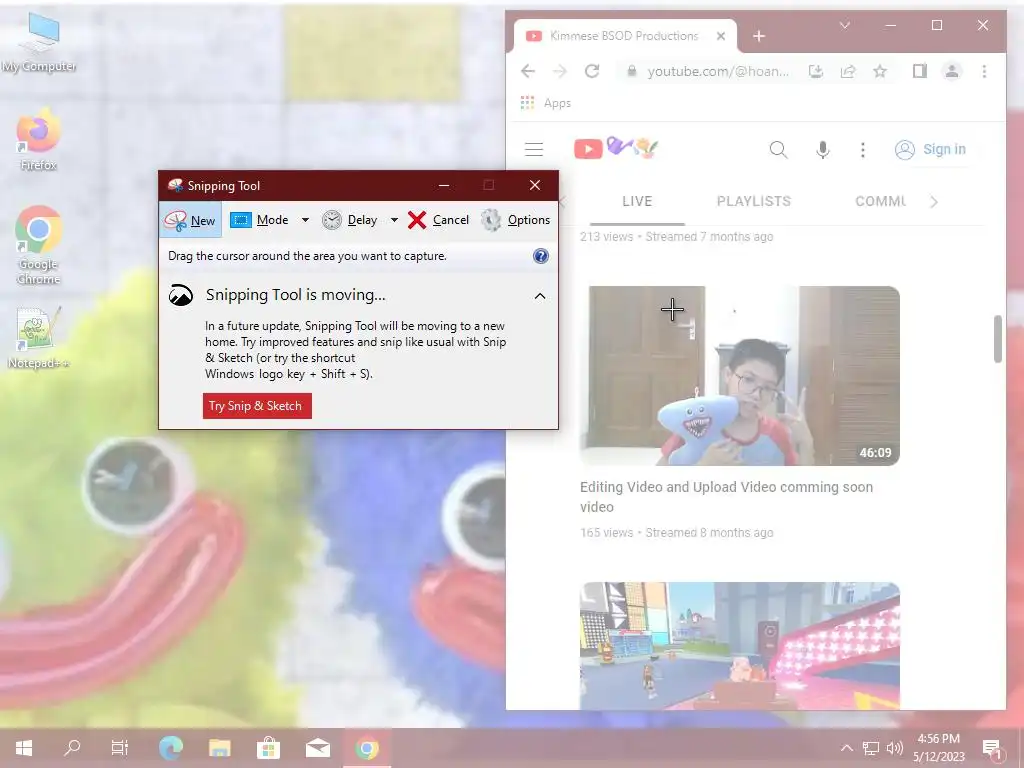Click the blue help icon in Snipping Tool
This screenshot has width=1024, height=768.
541,256
